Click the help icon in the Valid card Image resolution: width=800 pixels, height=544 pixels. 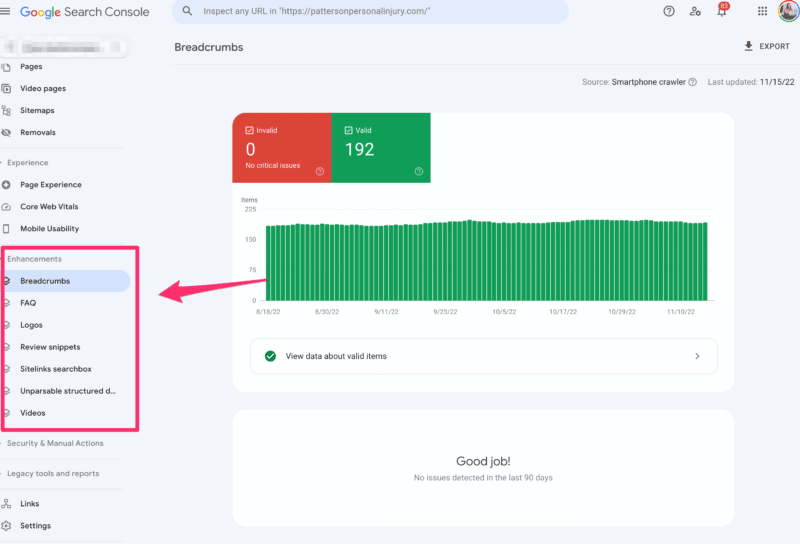point(418,171)
